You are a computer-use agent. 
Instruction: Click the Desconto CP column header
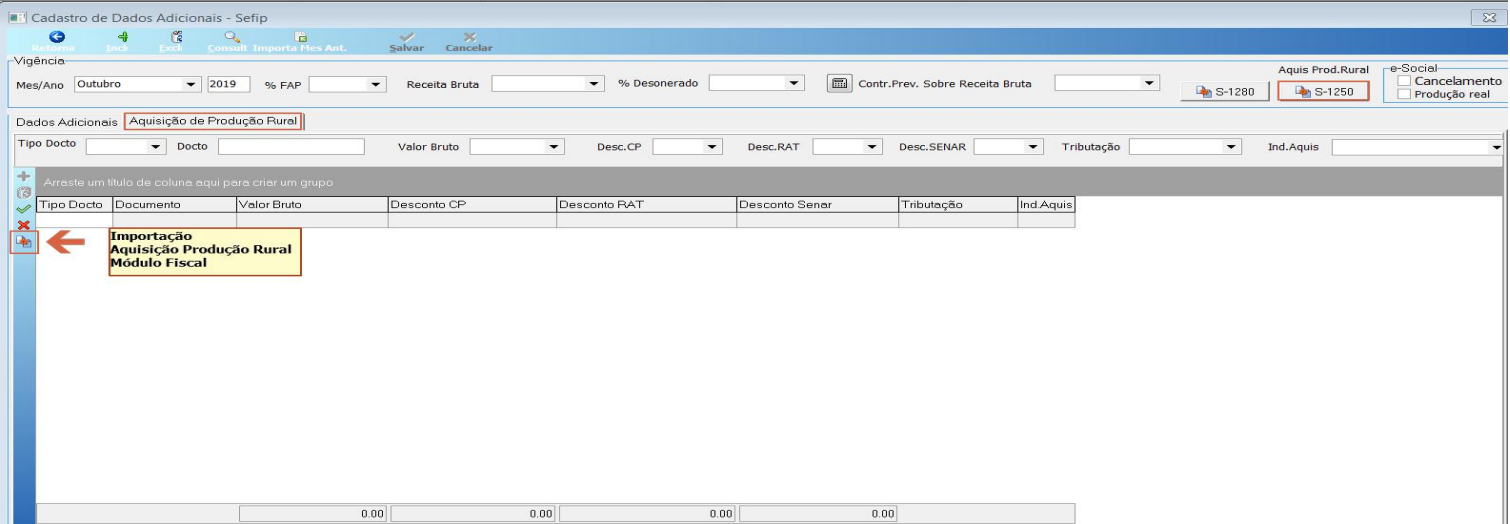pos(471,204)
